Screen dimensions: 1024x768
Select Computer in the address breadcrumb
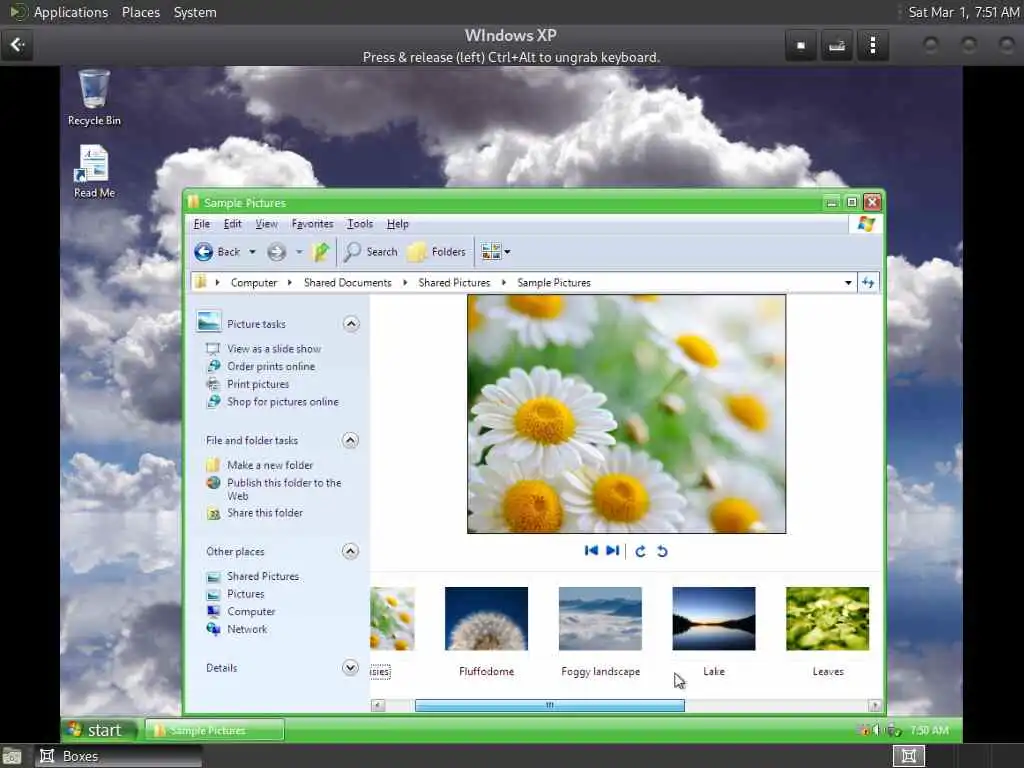[253, 283]
